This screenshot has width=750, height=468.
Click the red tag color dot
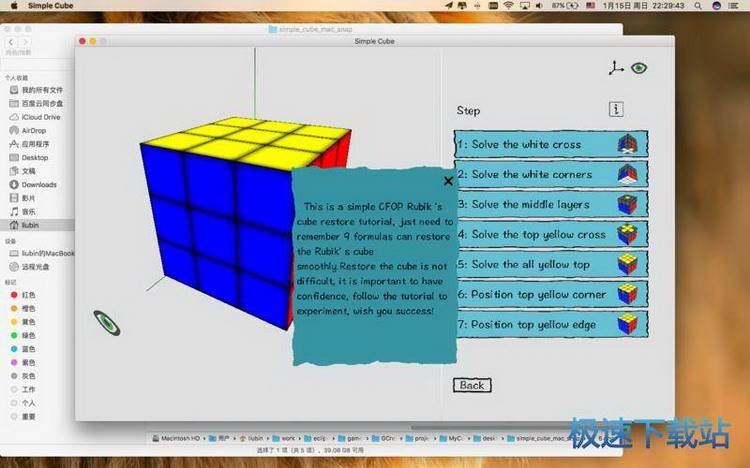point(13,295)
